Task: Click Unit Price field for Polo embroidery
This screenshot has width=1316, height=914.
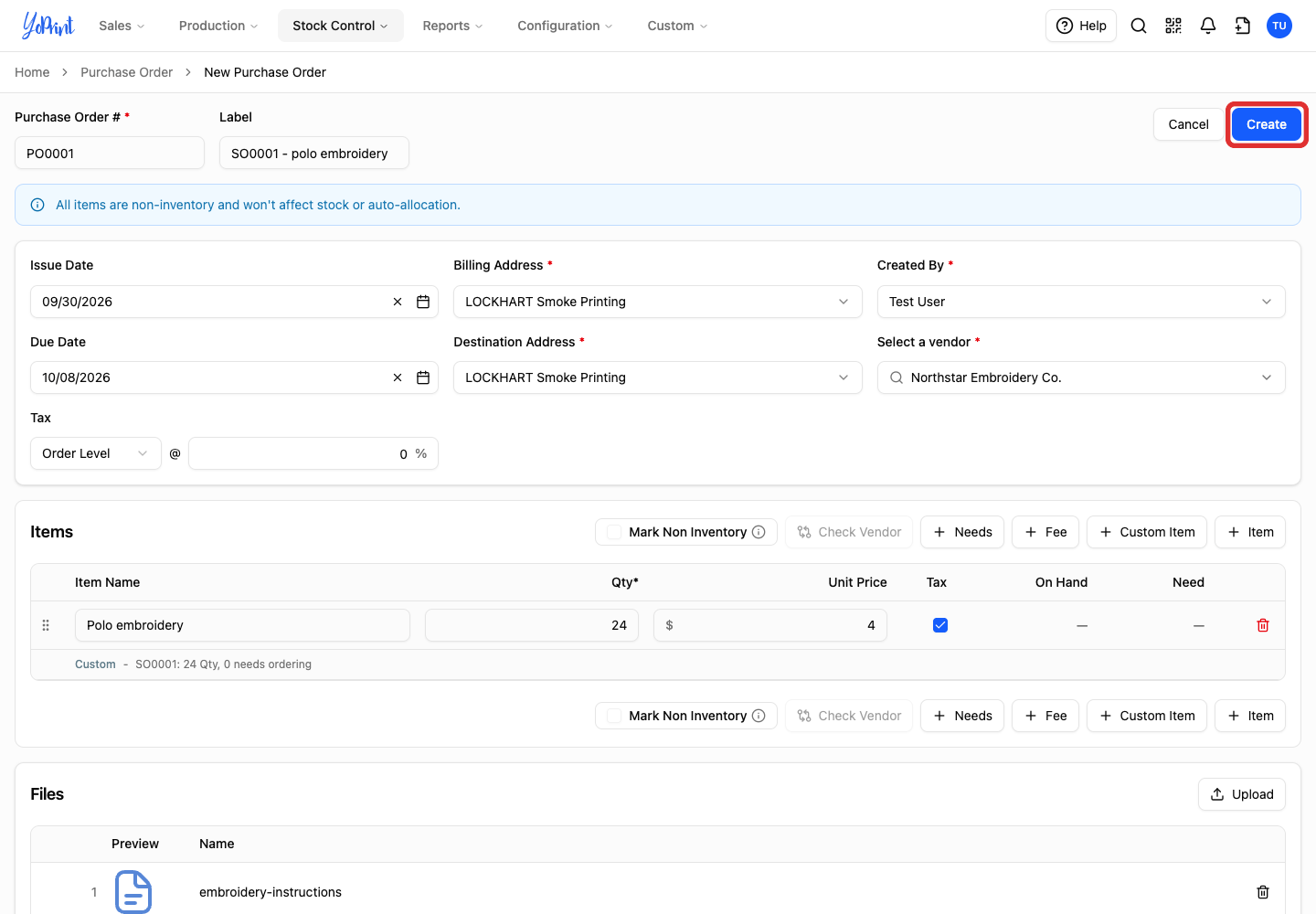Action: pos(770,625)
